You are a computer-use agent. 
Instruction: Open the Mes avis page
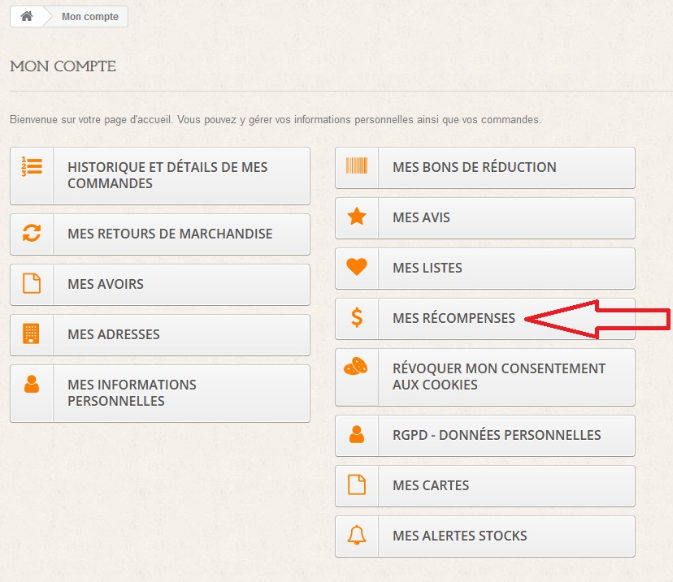click(485, 218)
